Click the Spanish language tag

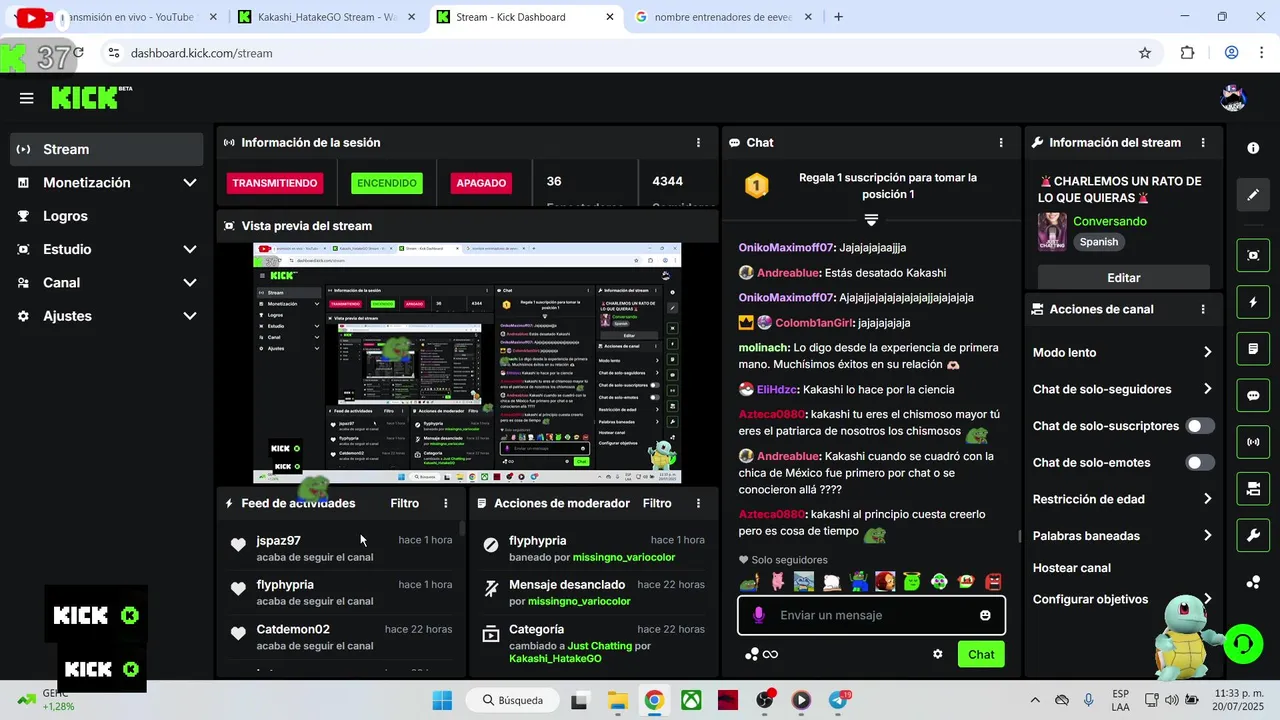pos(1098,242)
